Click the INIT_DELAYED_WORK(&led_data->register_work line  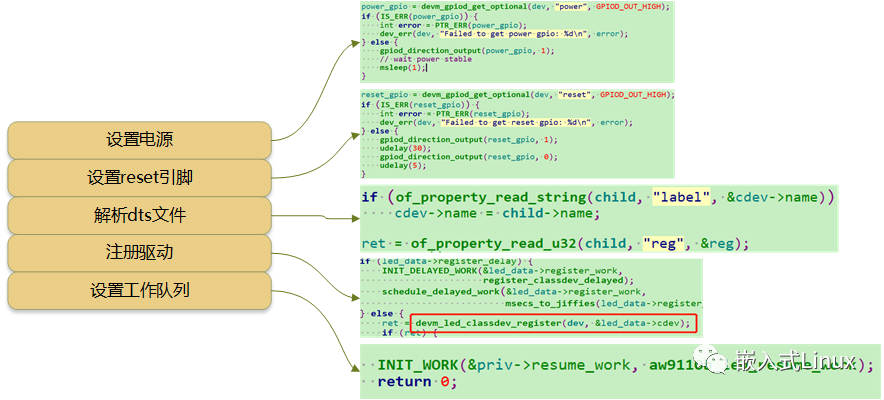503,271
